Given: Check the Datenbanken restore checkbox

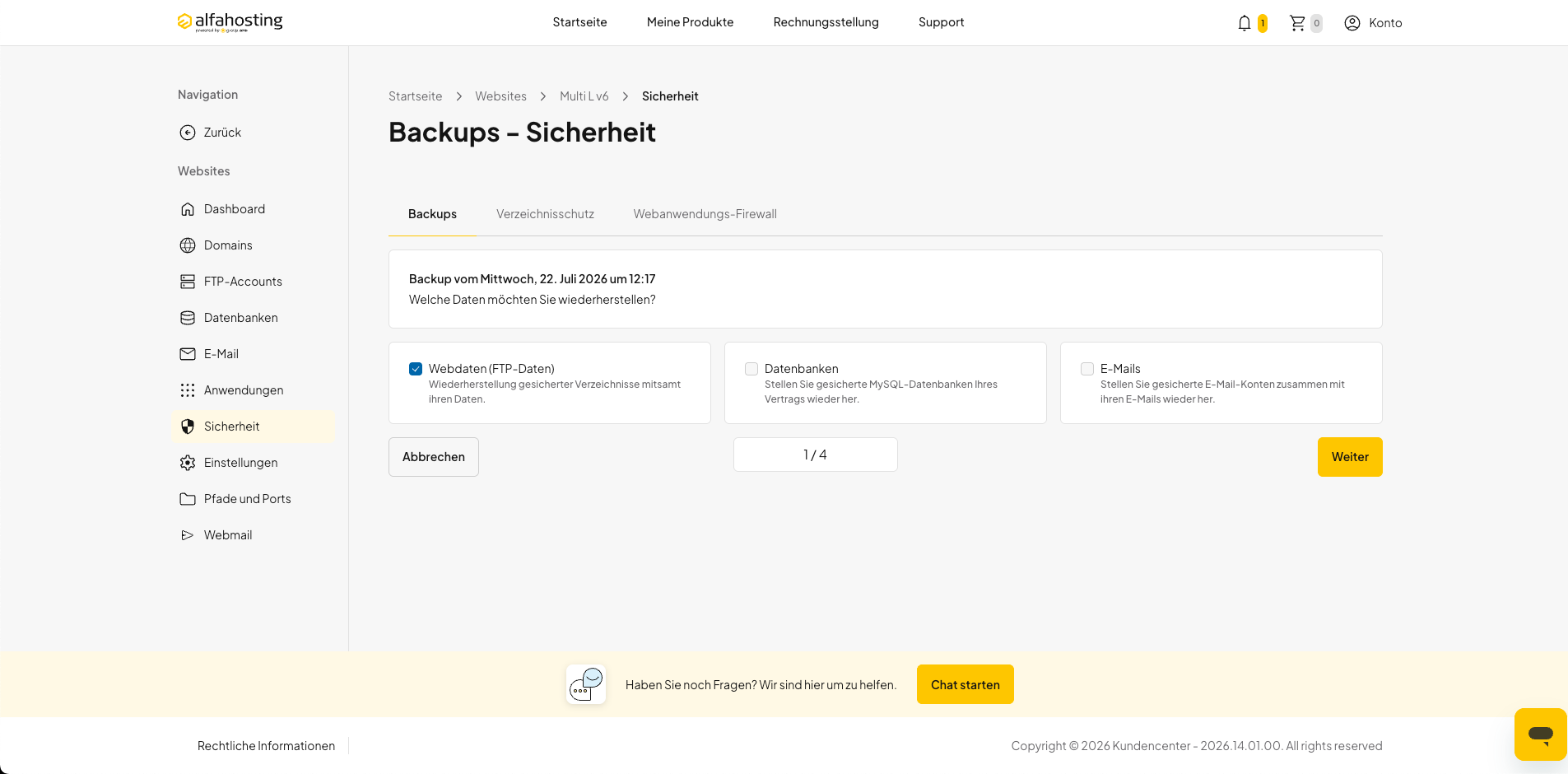Looking at the screenshot, I should [x=751, y=369].
